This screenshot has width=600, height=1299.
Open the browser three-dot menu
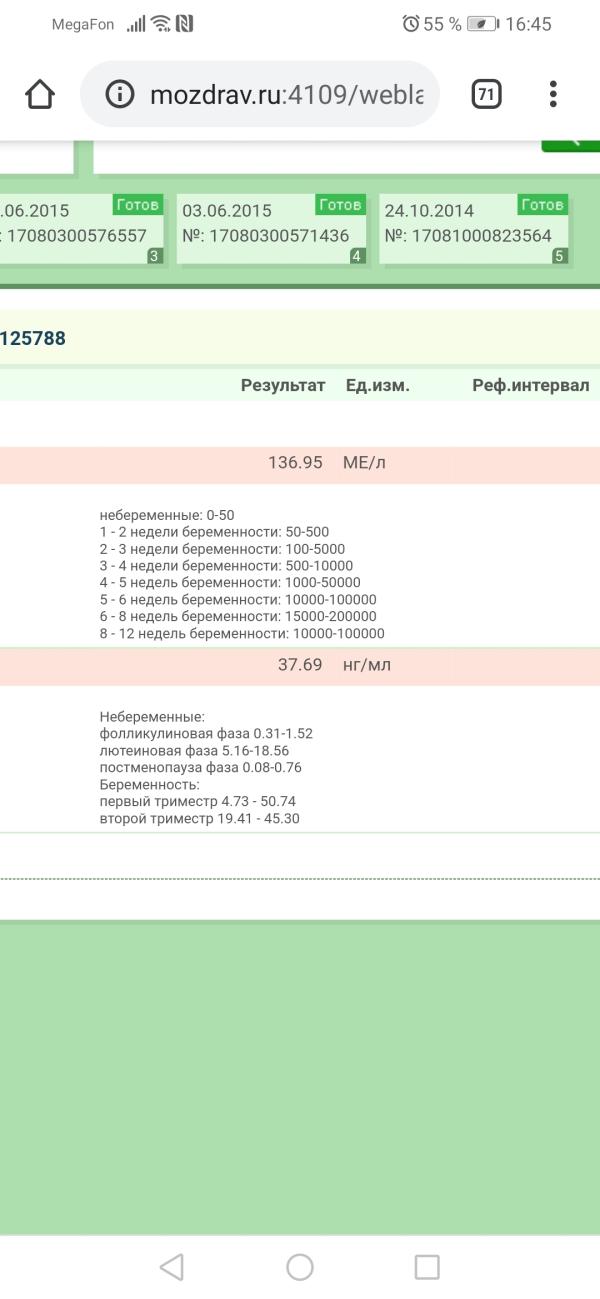(x=553, y=95)
